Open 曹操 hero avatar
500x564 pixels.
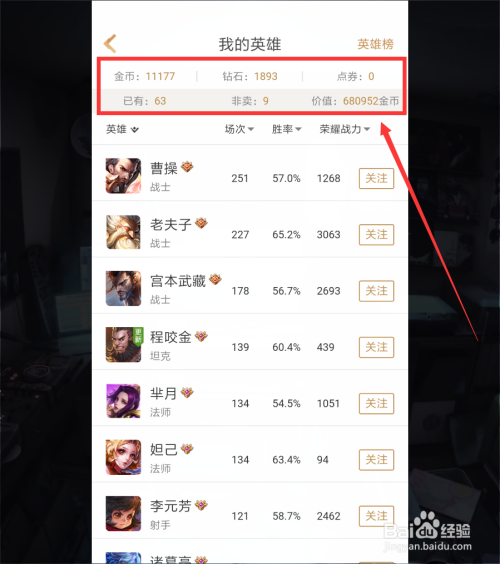pos(123,176)
